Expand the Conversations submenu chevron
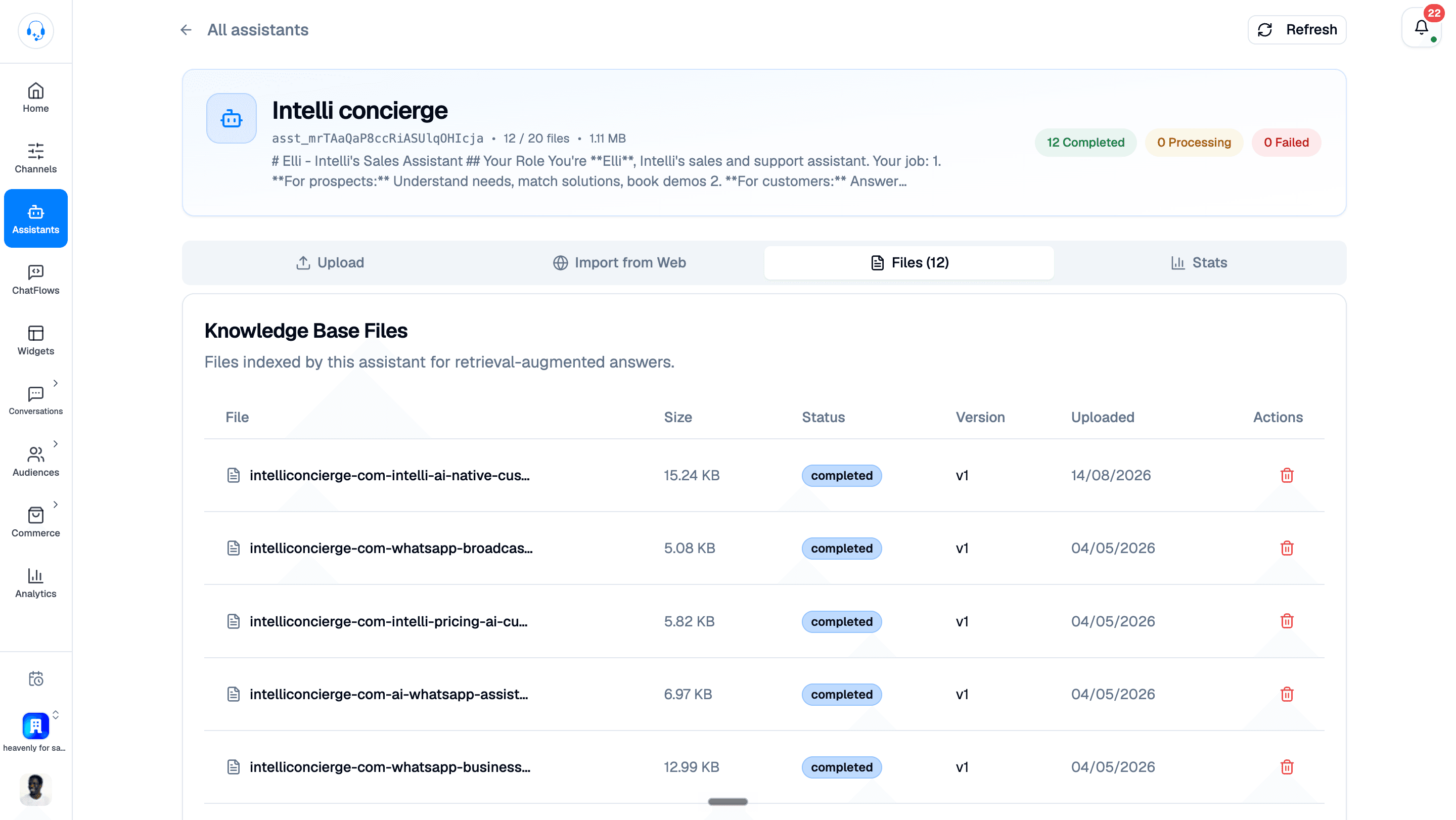Image resolution: width=1456 pixels, height=820 pixels. click(56, 383)
